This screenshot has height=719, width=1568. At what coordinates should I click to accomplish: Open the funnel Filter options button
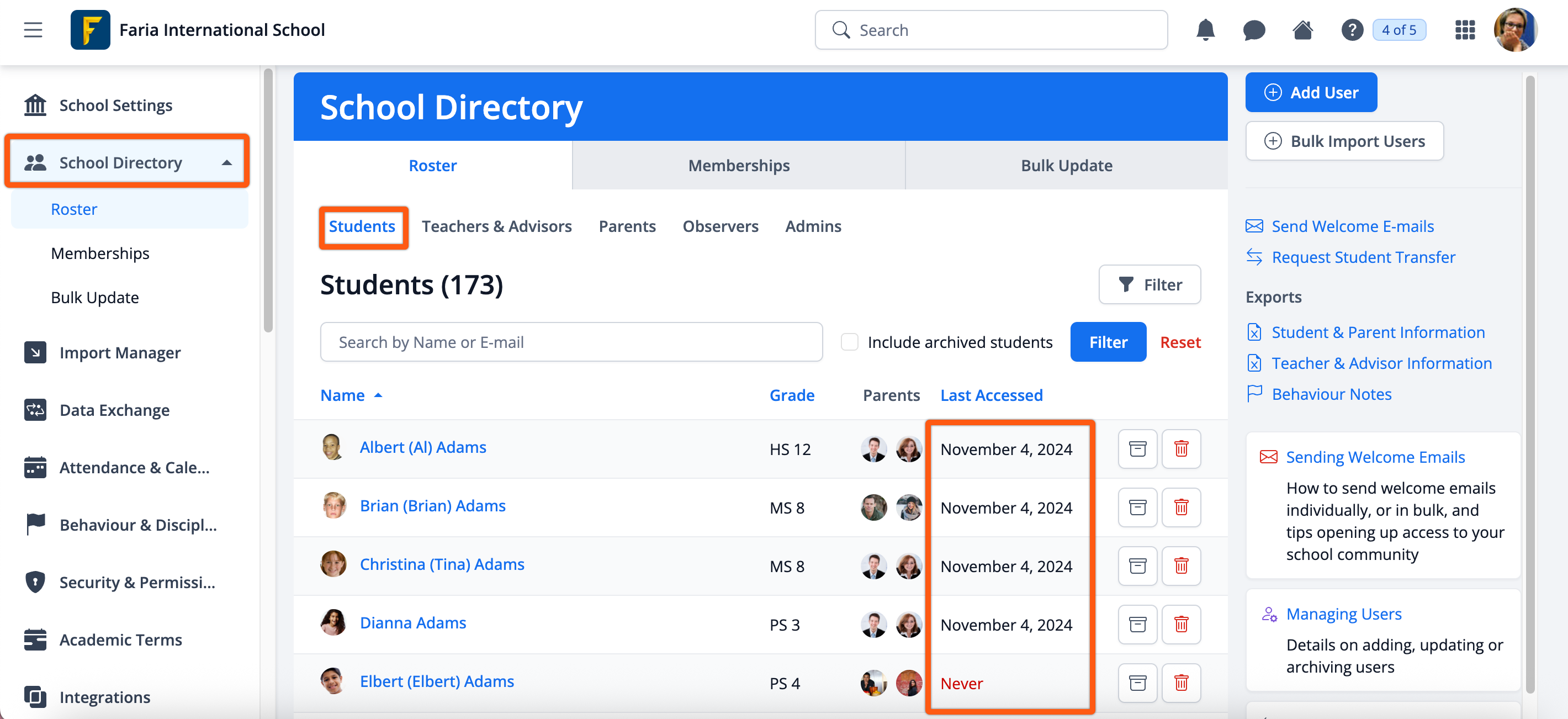click(1149, 284)
